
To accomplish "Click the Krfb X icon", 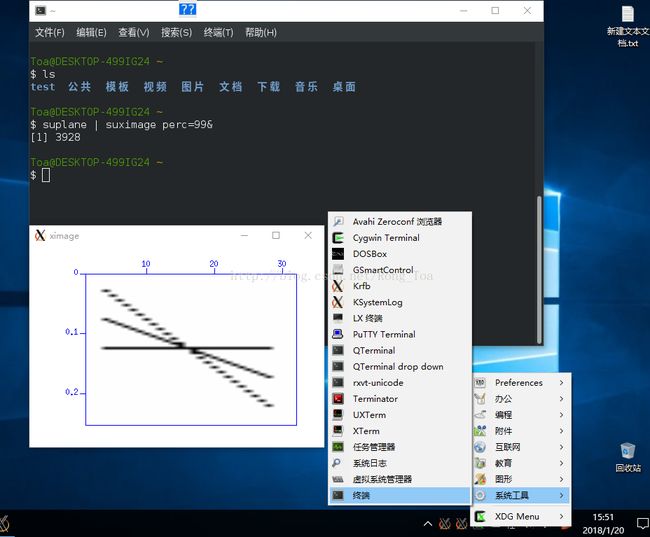I will 338,286.
